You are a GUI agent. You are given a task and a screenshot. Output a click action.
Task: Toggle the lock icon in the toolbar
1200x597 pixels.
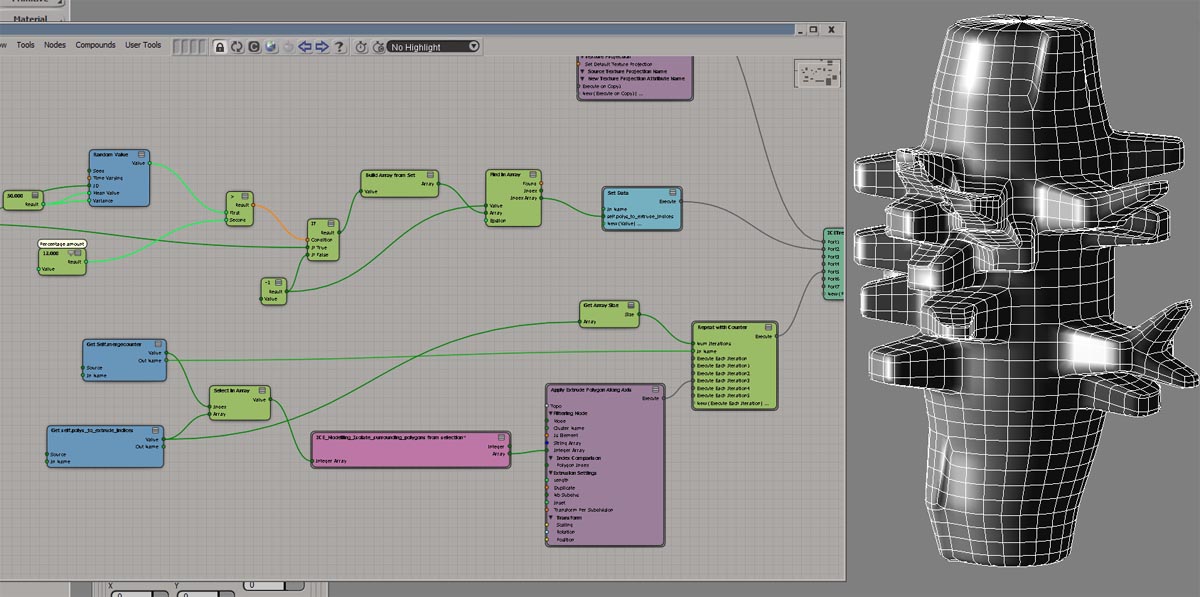[x=219, y=46]
